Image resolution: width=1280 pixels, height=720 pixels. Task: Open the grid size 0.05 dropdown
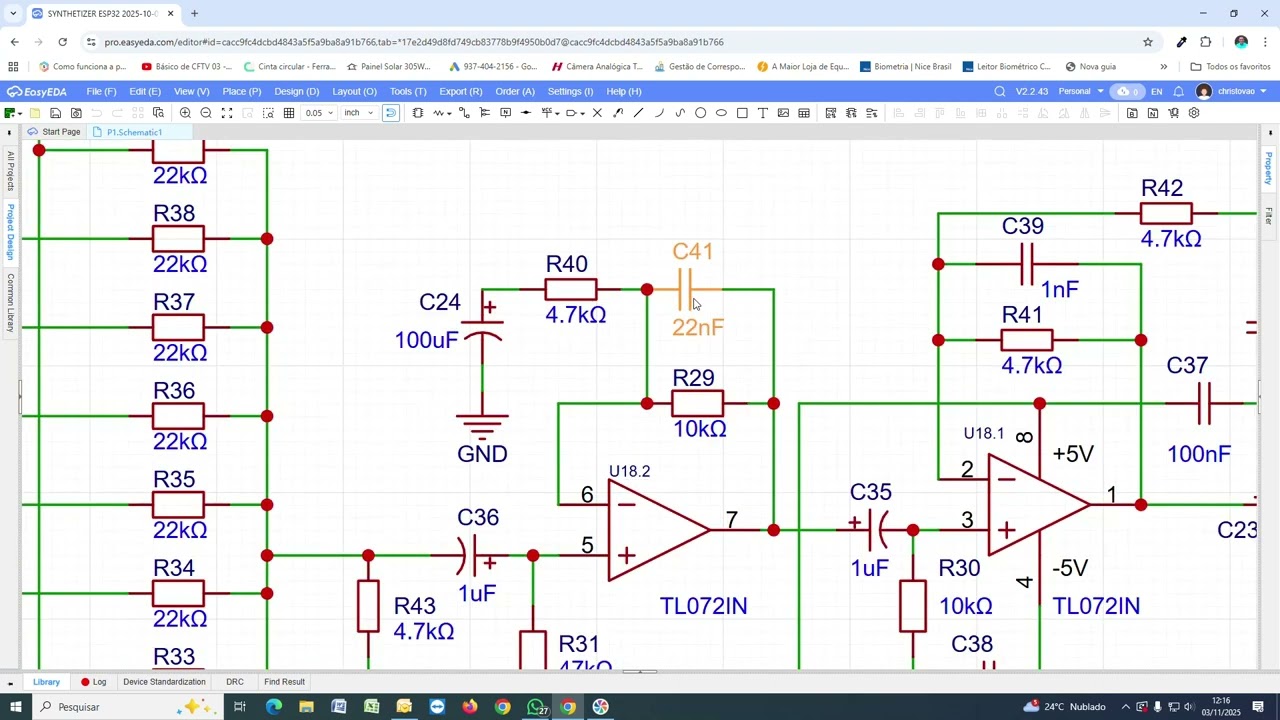click(x=319, y=113)
